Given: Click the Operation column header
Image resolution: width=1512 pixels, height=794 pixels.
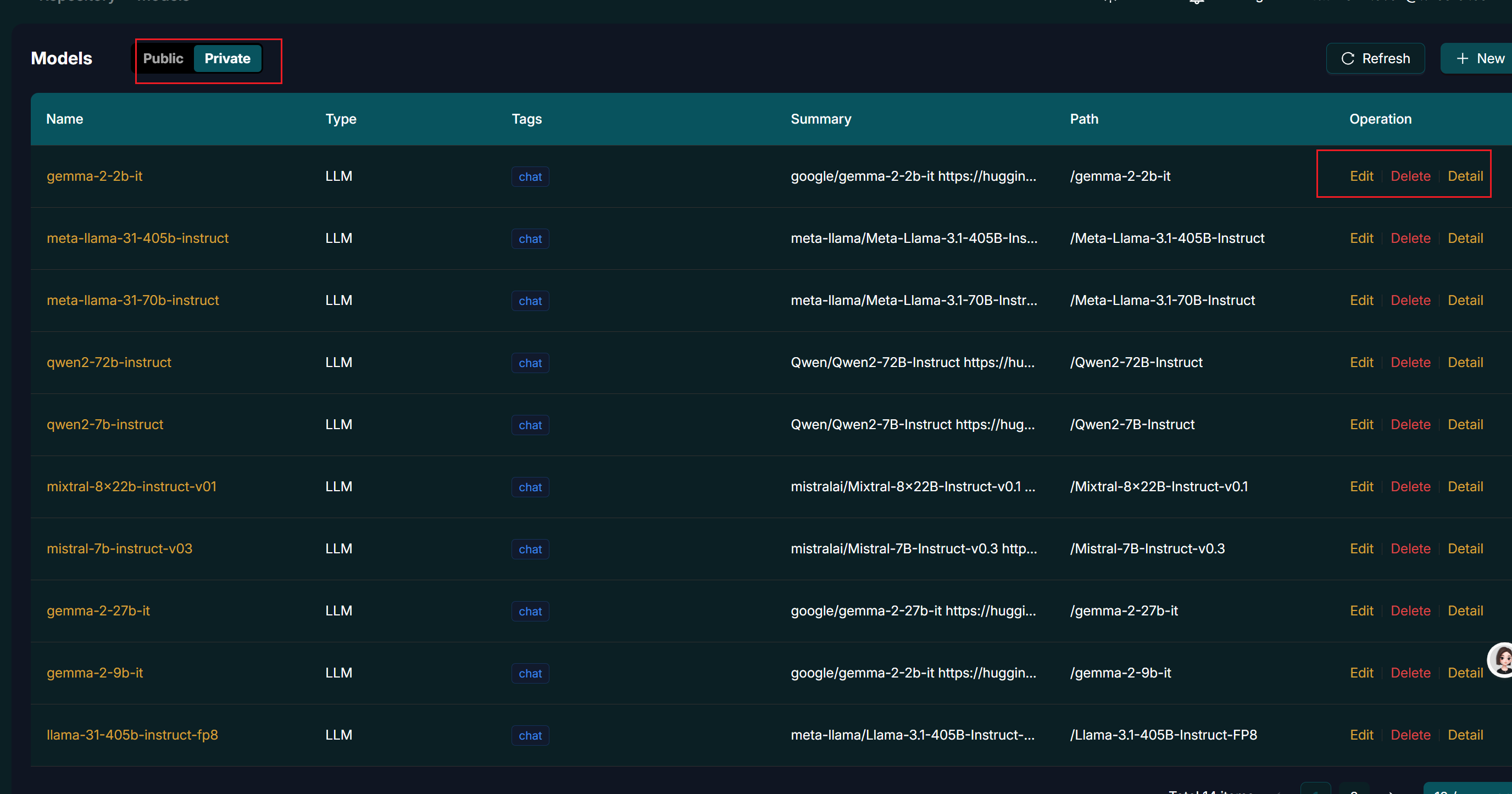Looking at the screenshot, I should (x=1380, y=119).
